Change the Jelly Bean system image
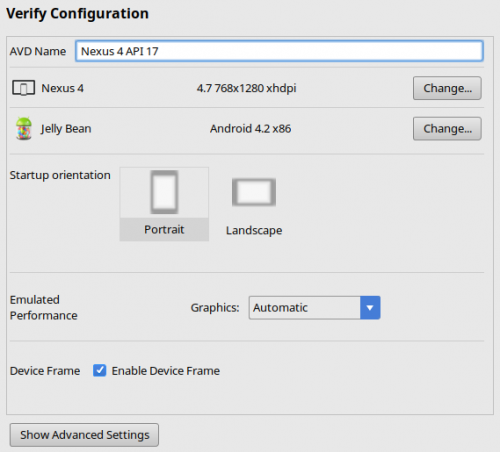 point(447,128)
